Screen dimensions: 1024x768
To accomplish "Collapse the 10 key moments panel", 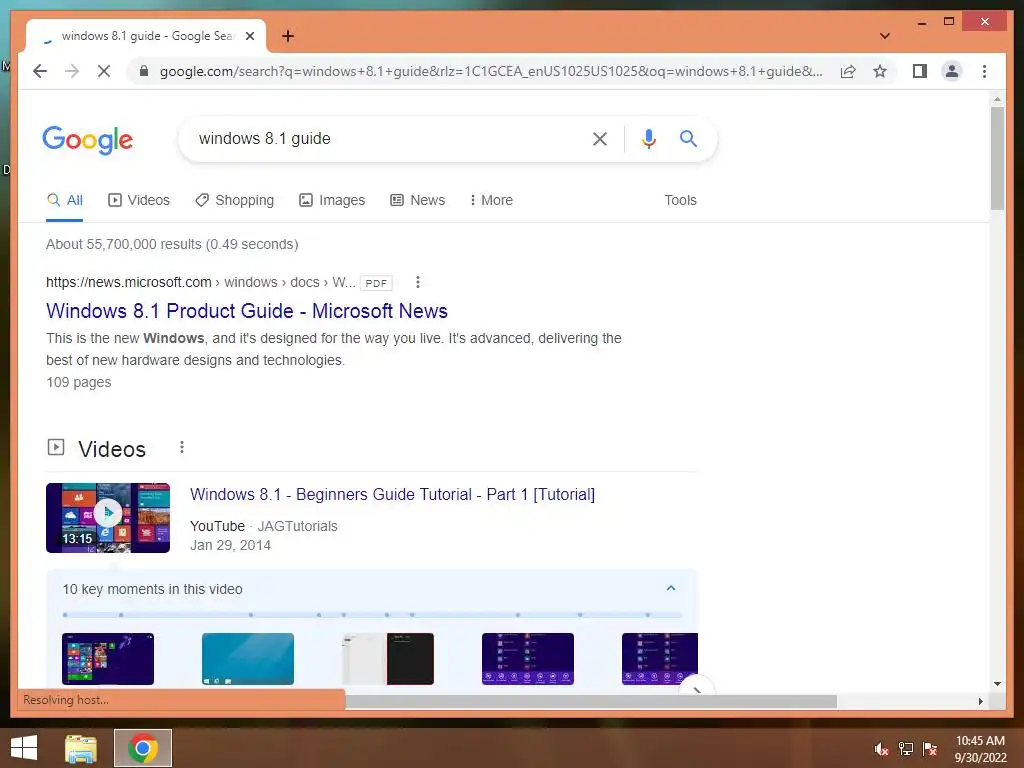I will coord(671,588).
